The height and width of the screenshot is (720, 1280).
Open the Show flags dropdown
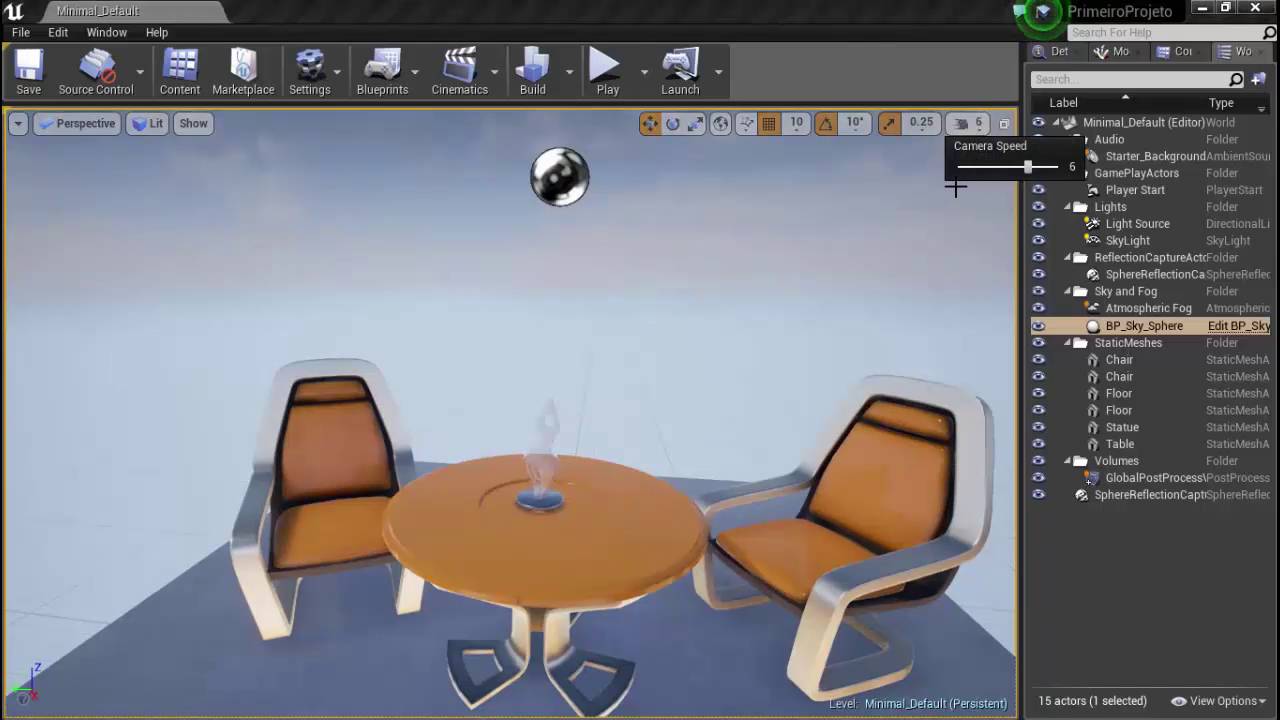pos(193,123)
